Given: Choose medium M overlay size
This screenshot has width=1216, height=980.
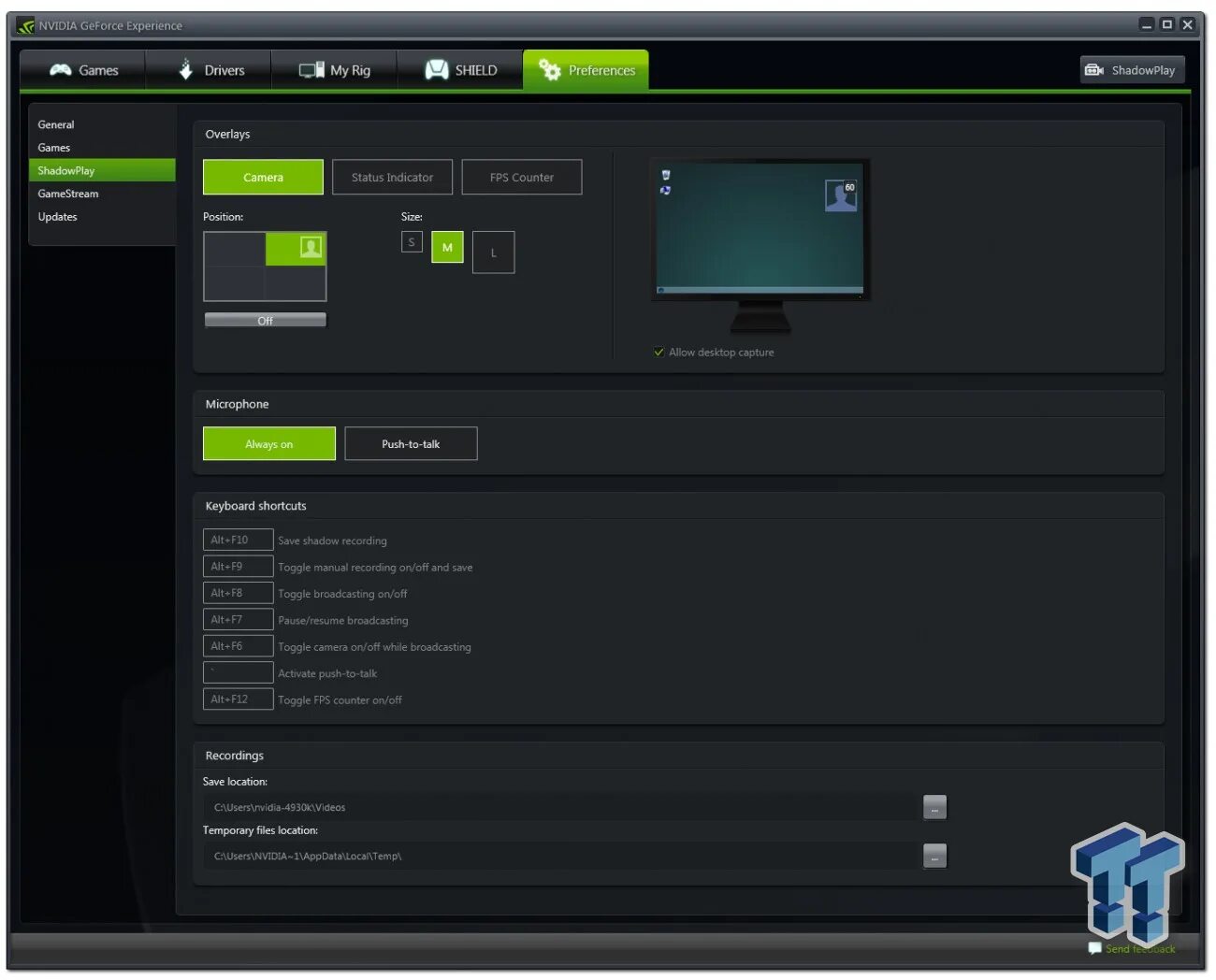Looking at the screenshot, I should 447,247.
